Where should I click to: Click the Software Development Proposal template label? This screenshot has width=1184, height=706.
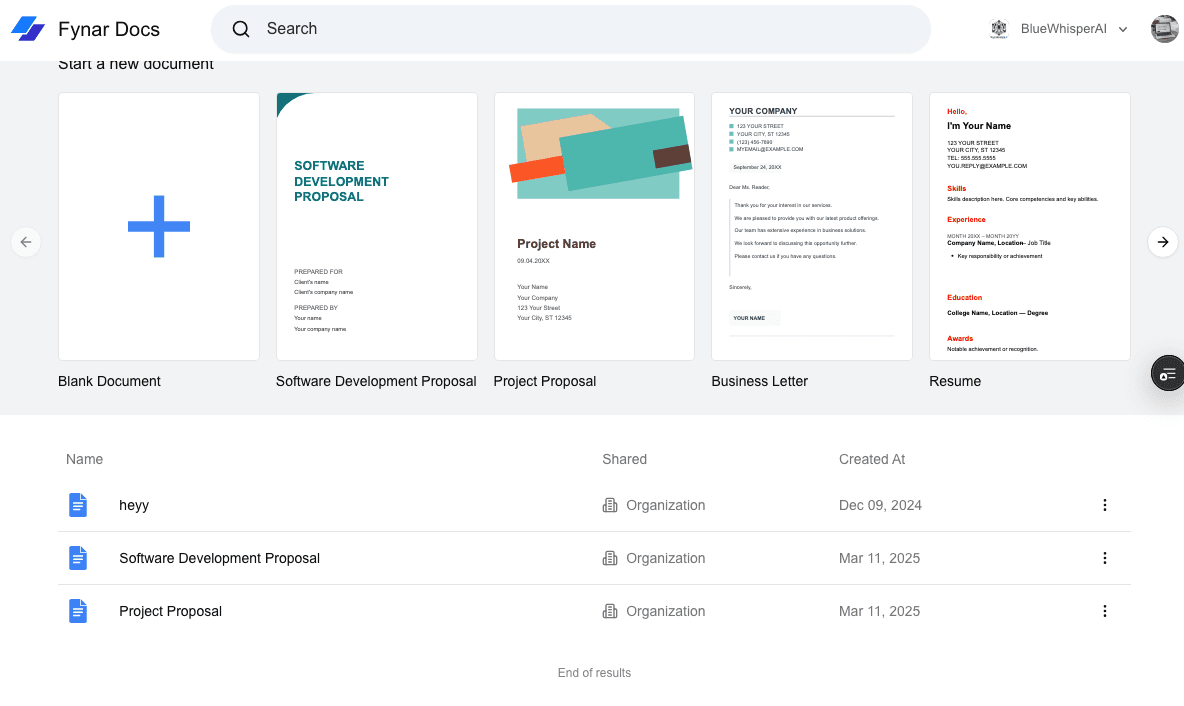376,381
